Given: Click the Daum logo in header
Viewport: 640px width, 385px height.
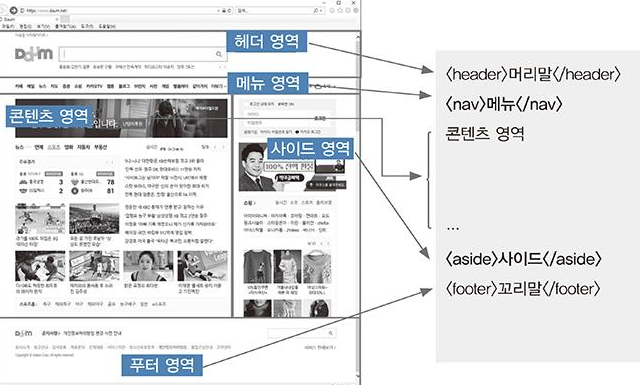Looking at the screenshot, I should tap(34, 54).
